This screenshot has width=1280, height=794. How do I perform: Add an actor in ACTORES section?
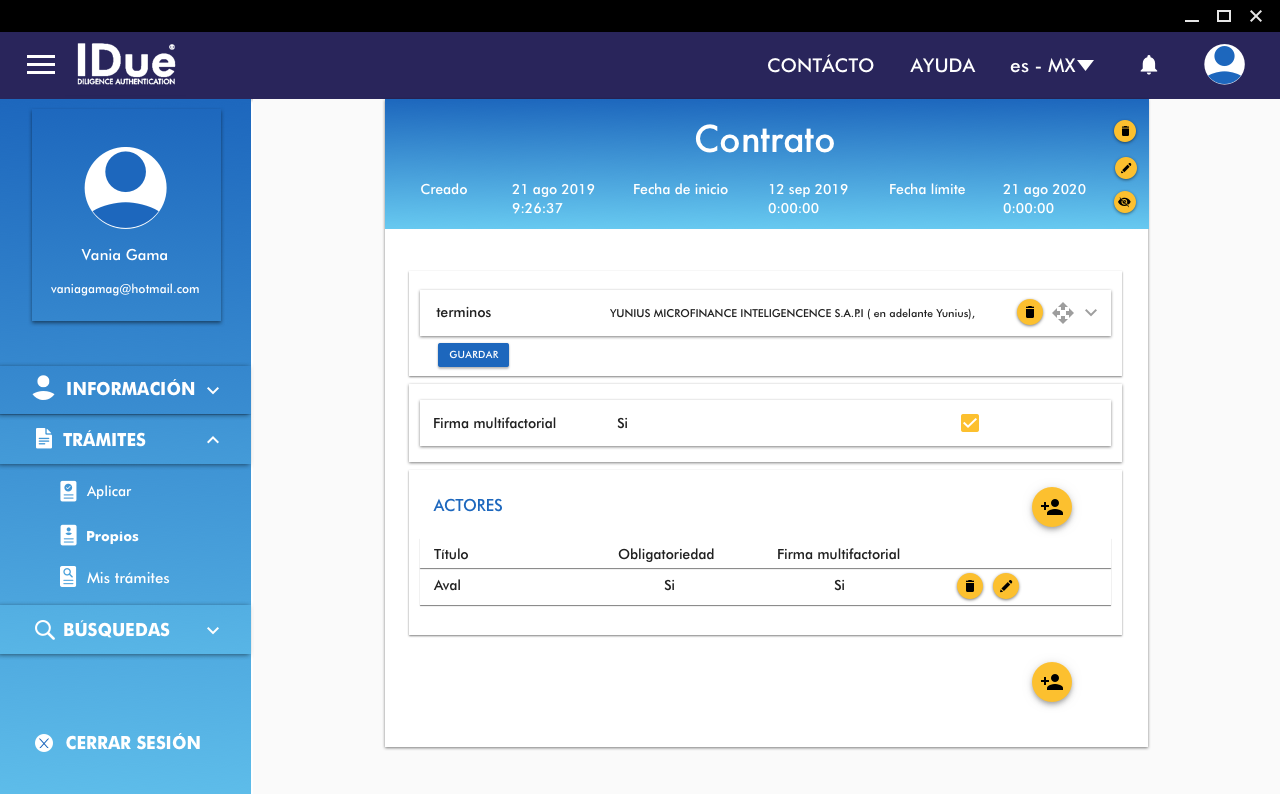coord(1051,507)
